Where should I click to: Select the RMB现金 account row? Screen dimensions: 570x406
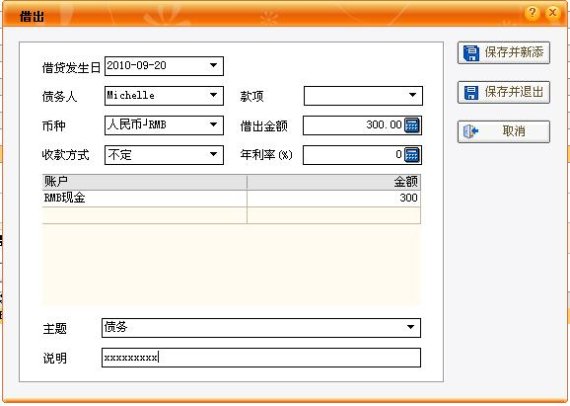pyautogui.click(x=231, y=198)
